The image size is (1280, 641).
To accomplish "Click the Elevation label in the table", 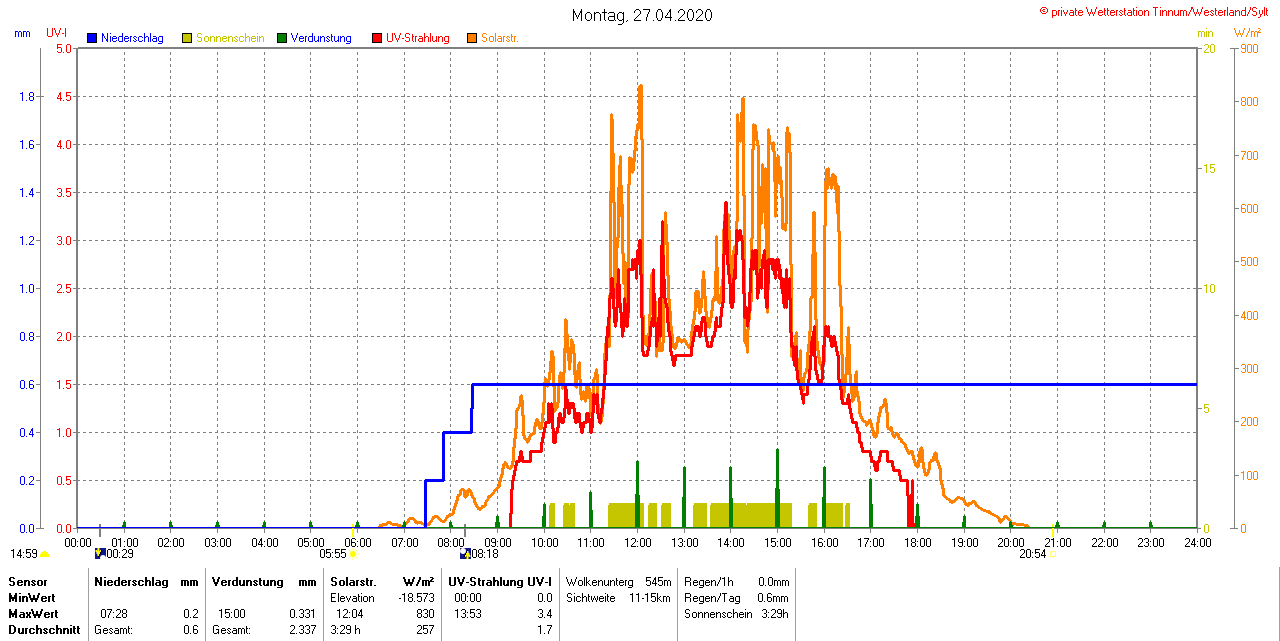I will pos(352,597).
